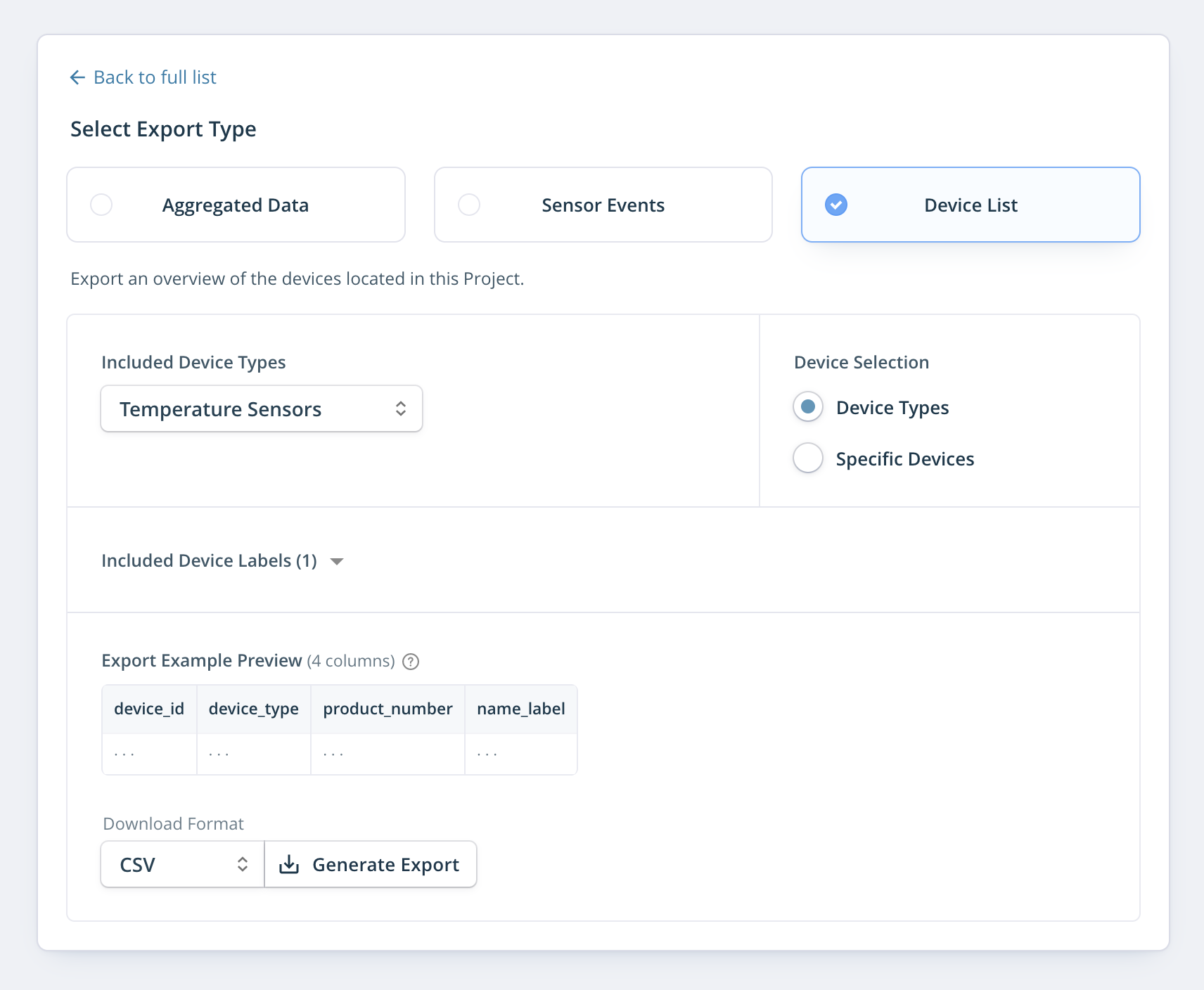Choose Specific Devices selection radio
This screenshot has width=1204, height=990.
pos(808,458)
